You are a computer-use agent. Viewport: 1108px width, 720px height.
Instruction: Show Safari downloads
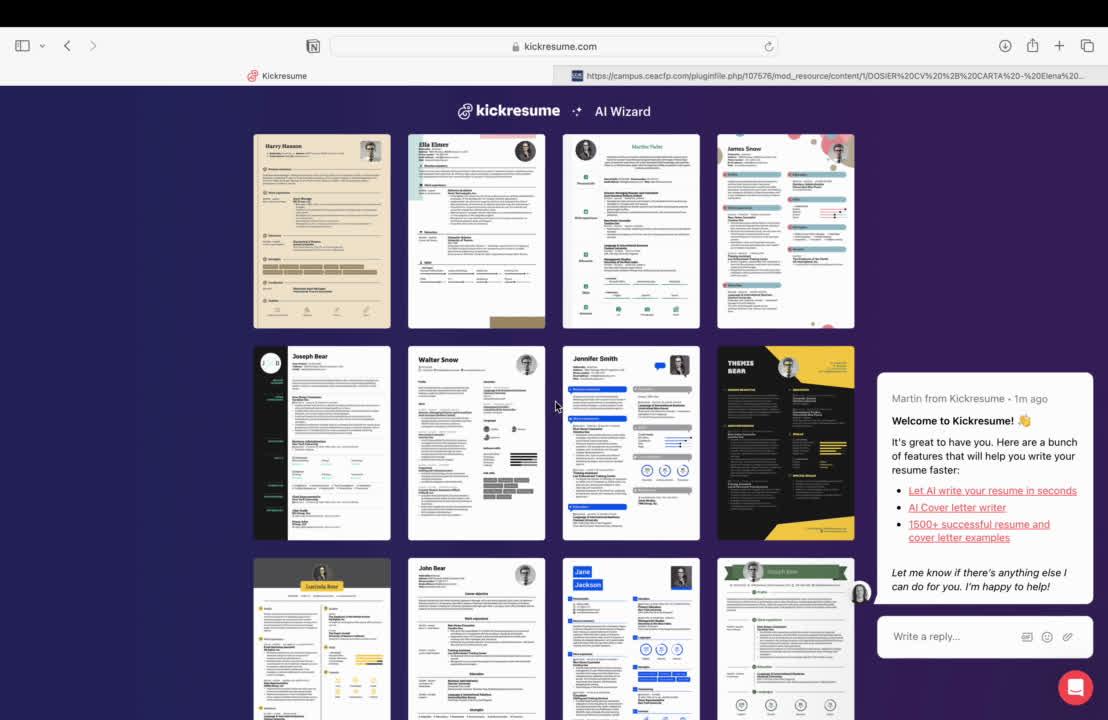click(x=1005, y=46)
